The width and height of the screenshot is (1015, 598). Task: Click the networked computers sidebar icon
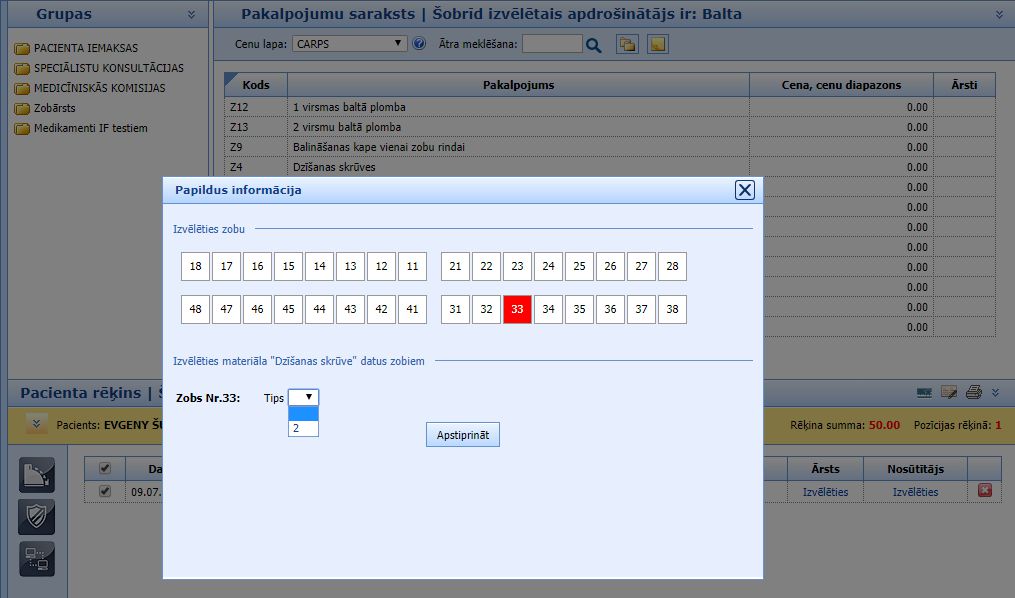37,558
